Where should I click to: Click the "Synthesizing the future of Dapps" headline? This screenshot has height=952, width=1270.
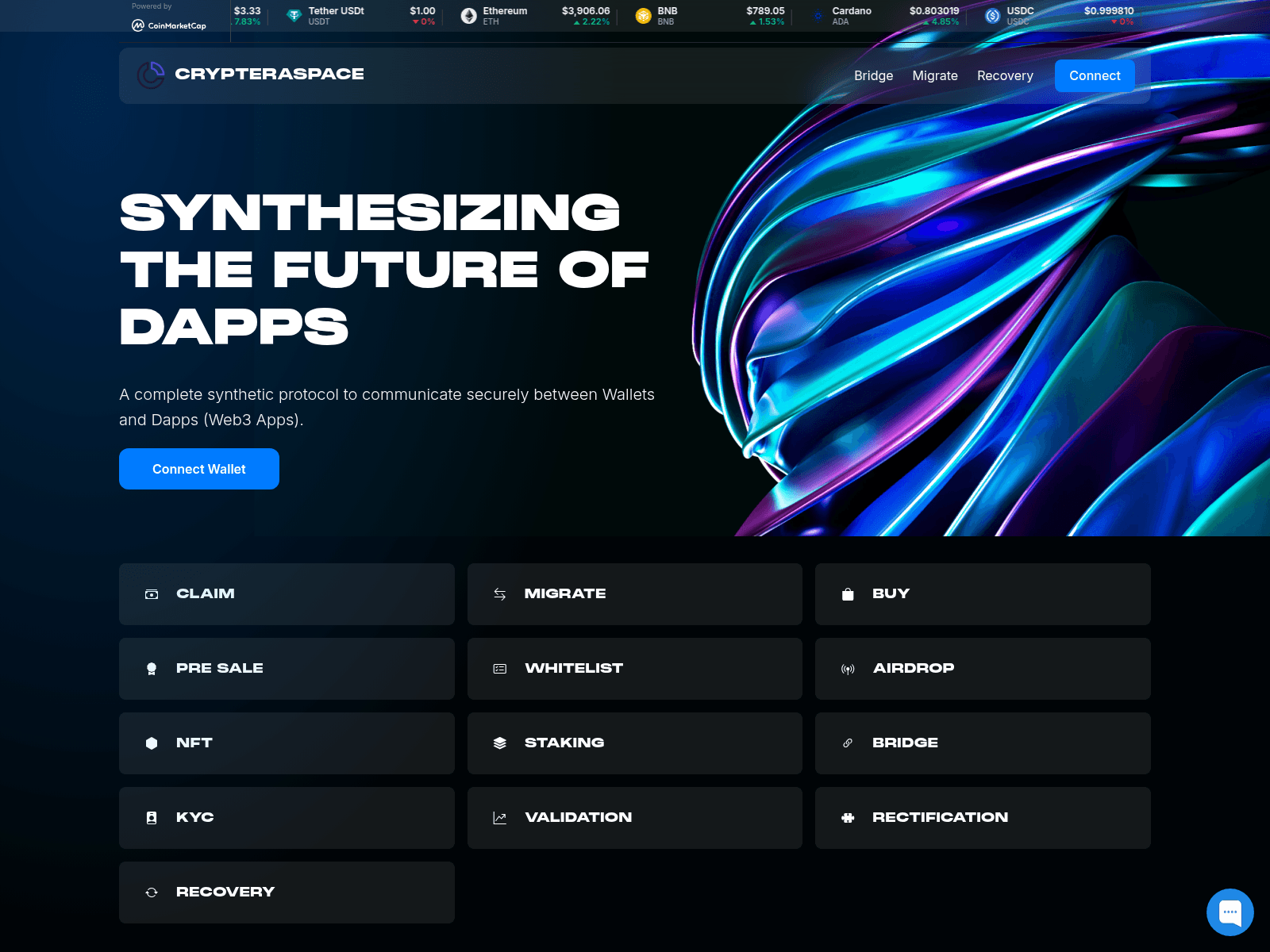pos(384,269)
